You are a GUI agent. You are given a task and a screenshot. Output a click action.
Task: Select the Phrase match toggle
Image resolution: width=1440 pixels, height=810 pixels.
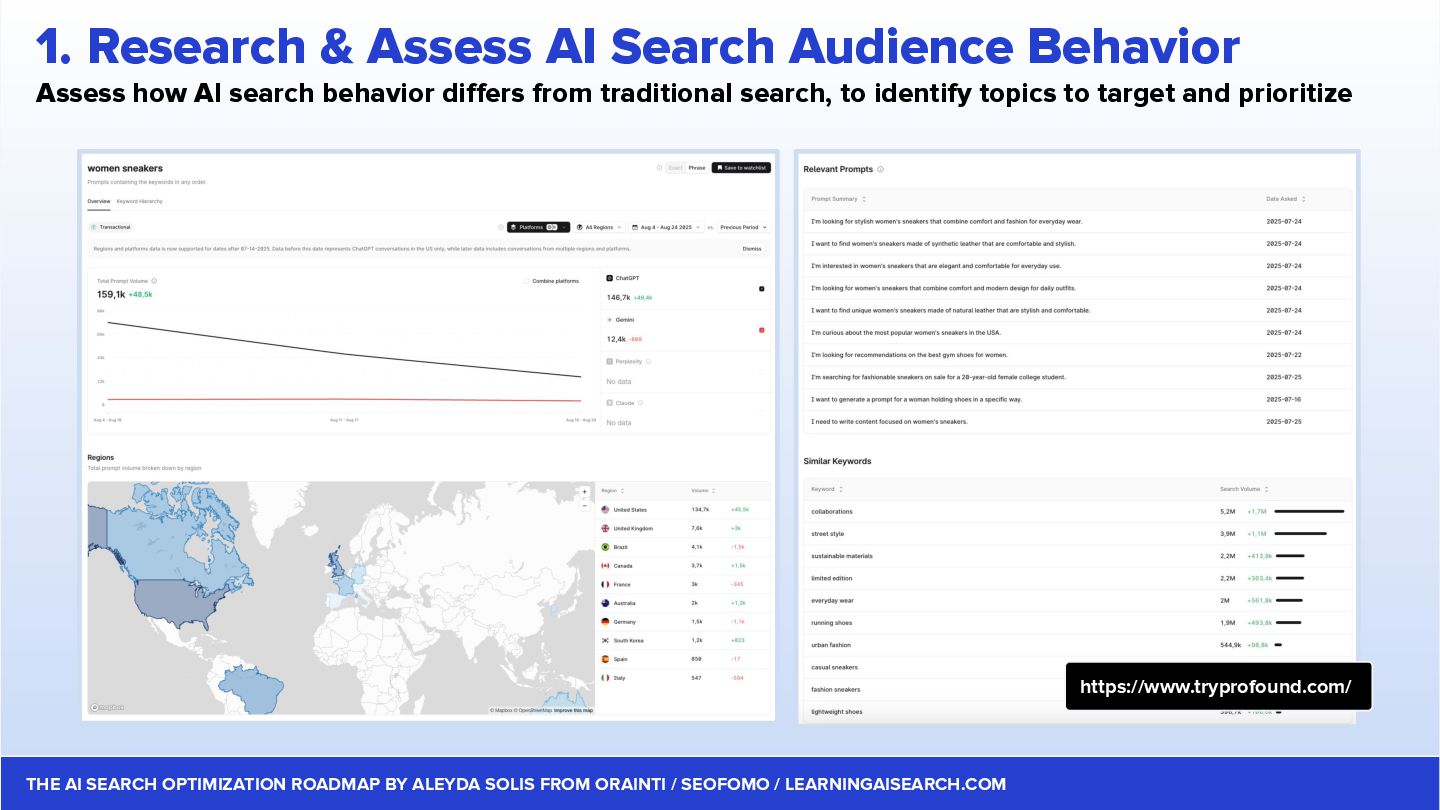point(696,168)
